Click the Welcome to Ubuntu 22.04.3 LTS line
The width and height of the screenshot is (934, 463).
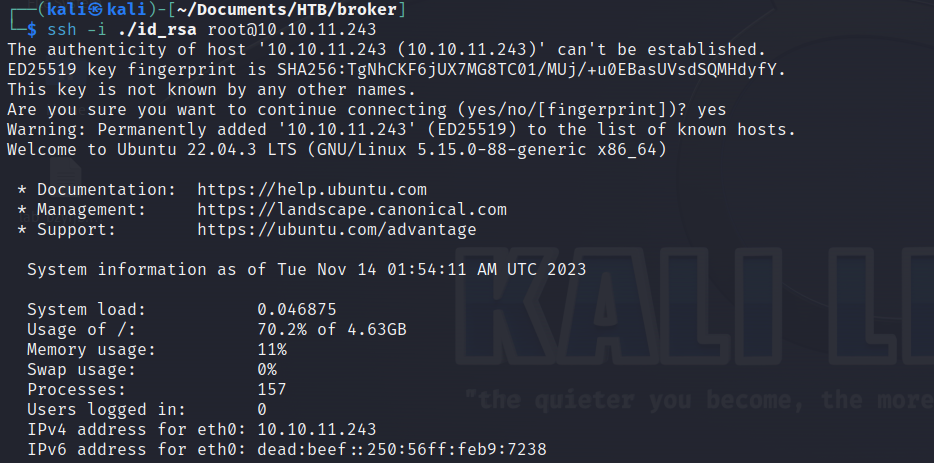pyautogui.click(x=337, y=150)
